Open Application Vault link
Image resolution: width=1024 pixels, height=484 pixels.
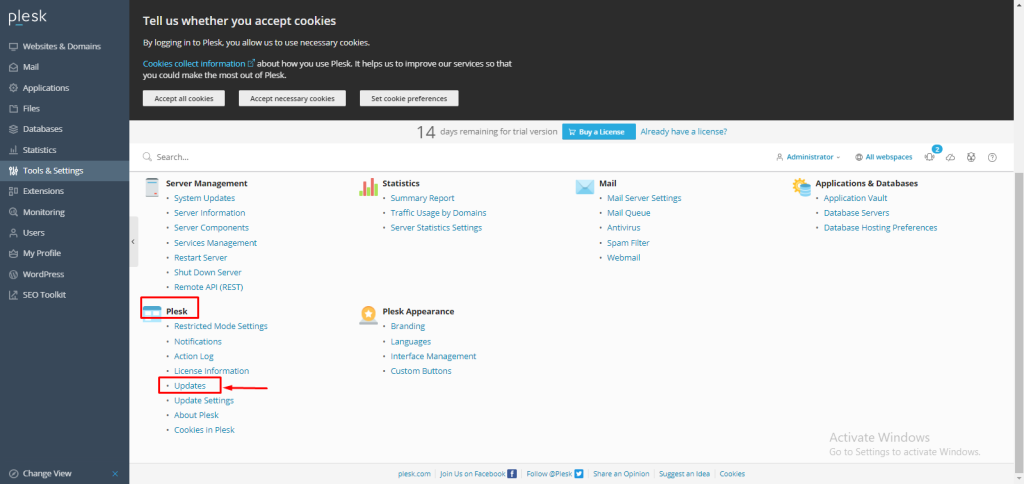pyautogui.click(x=856, y=198)
